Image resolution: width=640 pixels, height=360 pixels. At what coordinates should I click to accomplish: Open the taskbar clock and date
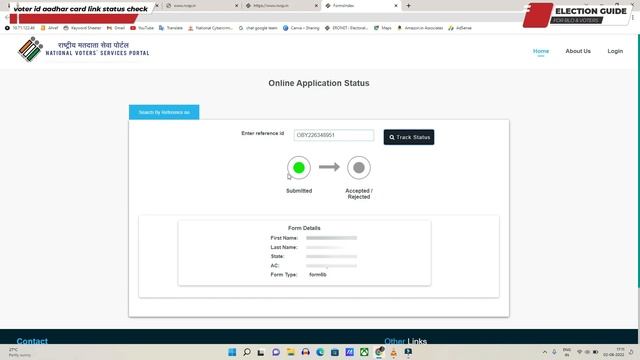point(614,352)
